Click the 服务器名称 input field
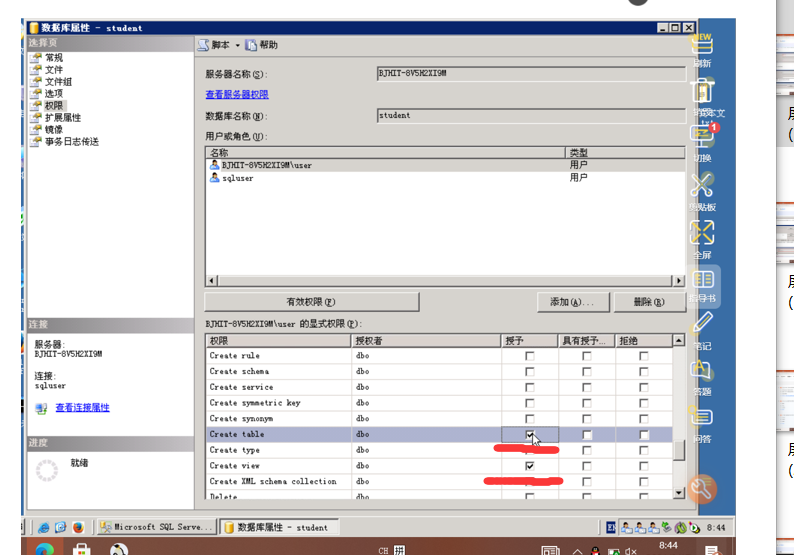 [x=531, y=73]
